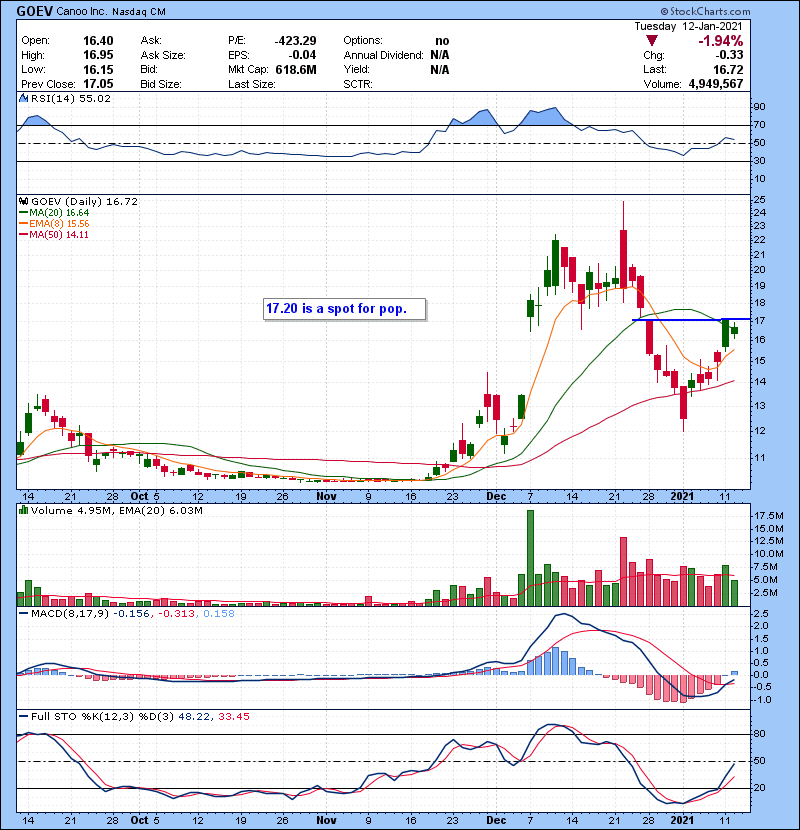This screenshot has height=830, width=800.
Task: Click the 17.5M label on the volume axis
Action: coord(769,516)
